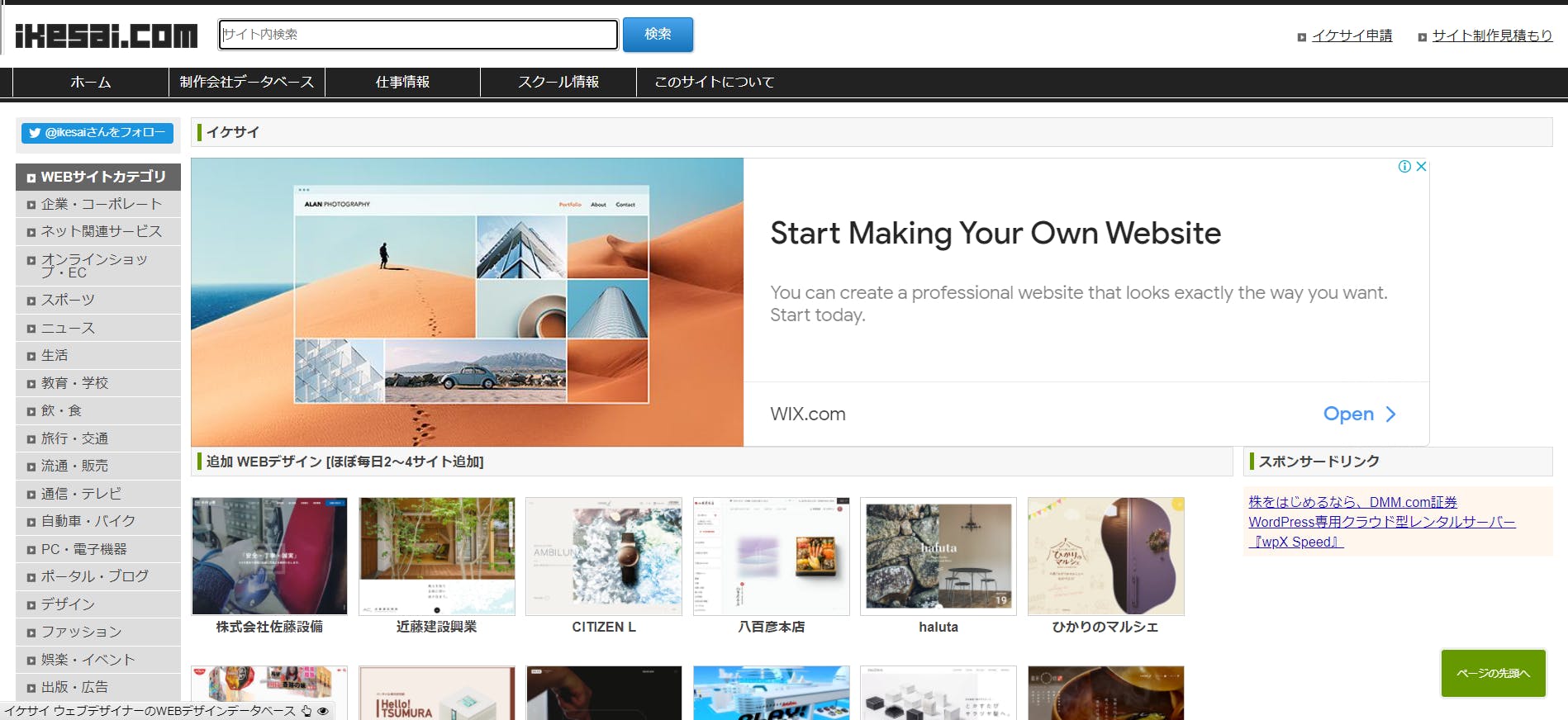Follow @ikesai on Twitter button
This screenshot has height=720, width=1568.
click(x=97, y=132)
